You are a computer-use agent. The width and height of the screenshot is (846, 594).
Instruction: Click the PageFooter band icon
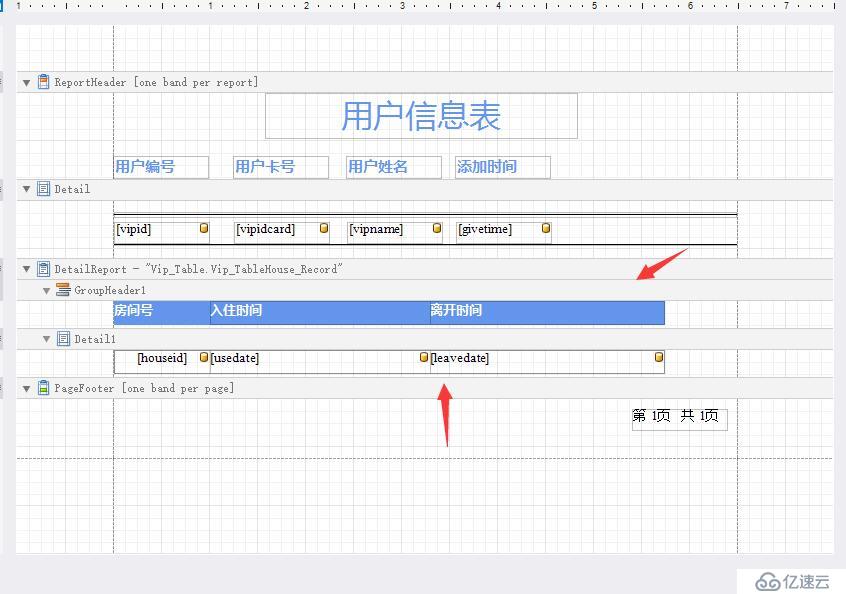point(43,388)
